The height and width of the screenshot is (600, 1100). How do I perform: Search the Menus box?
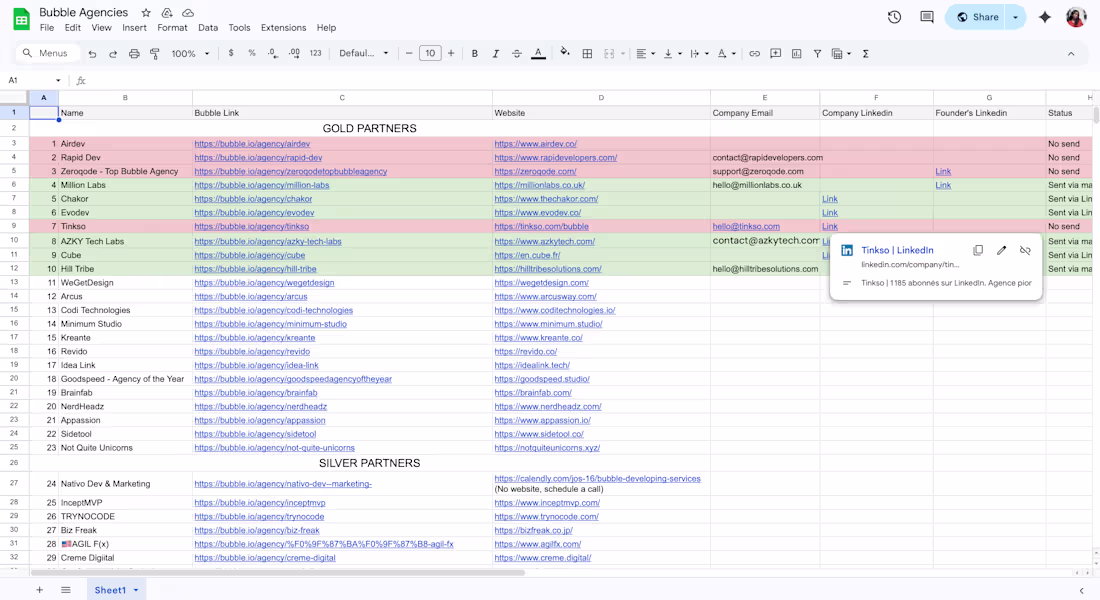[46, 53]
